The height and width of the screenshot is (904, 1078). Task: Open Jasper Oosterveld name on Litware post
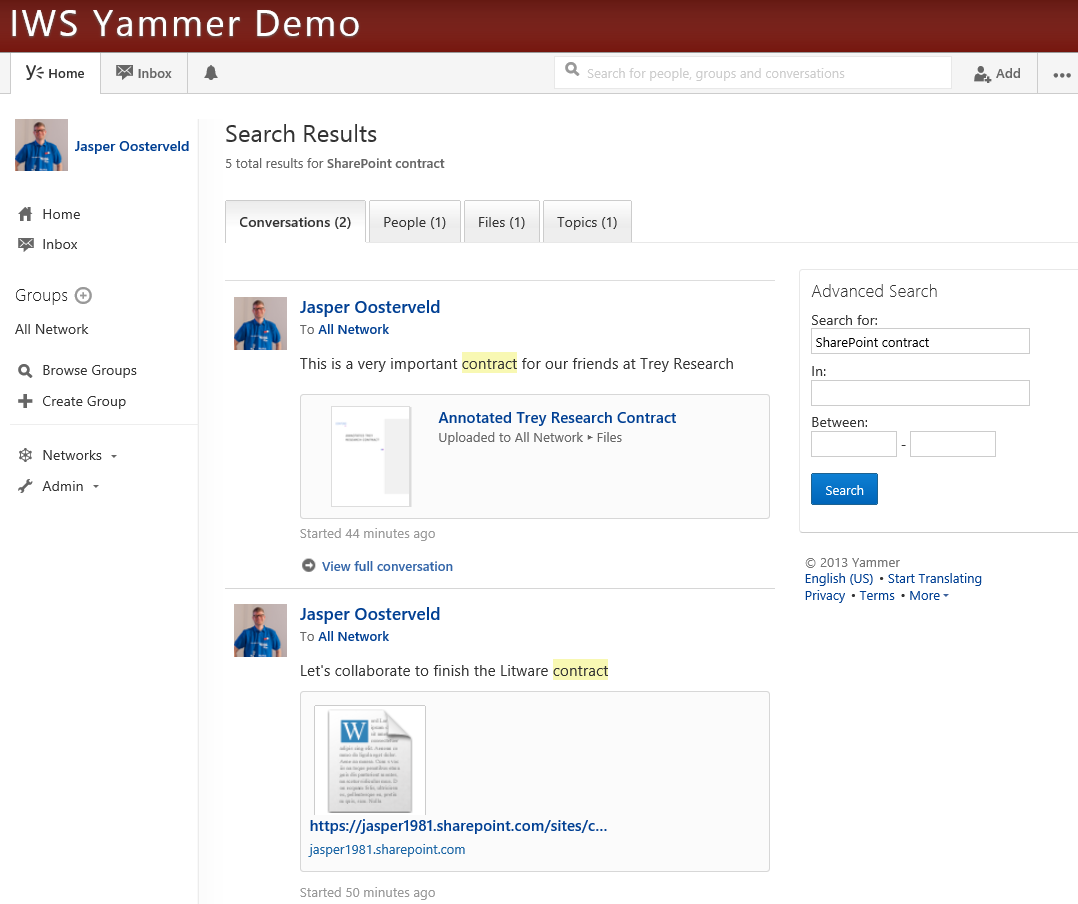point(370,615)
